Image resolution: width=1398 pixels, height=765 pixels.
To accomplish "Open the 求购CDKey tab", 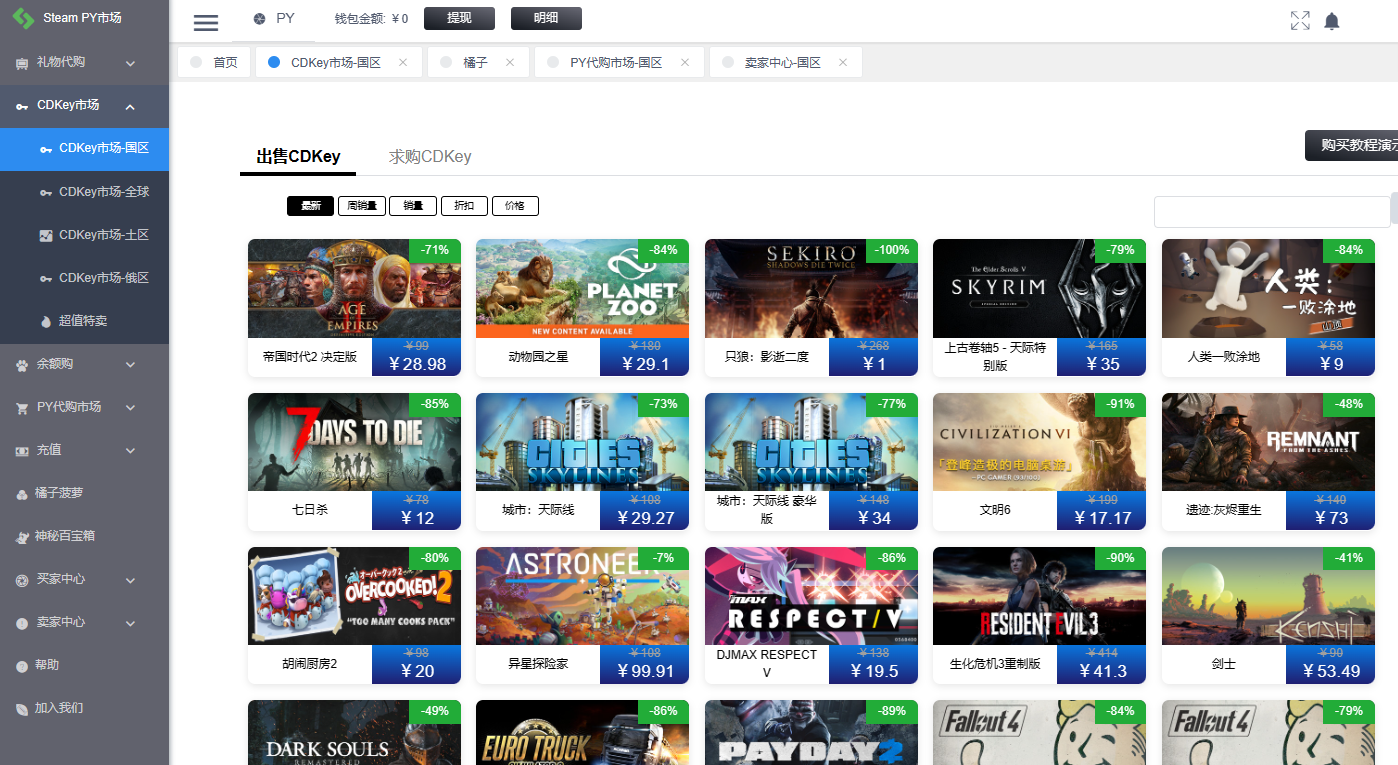I will point(430,156).
